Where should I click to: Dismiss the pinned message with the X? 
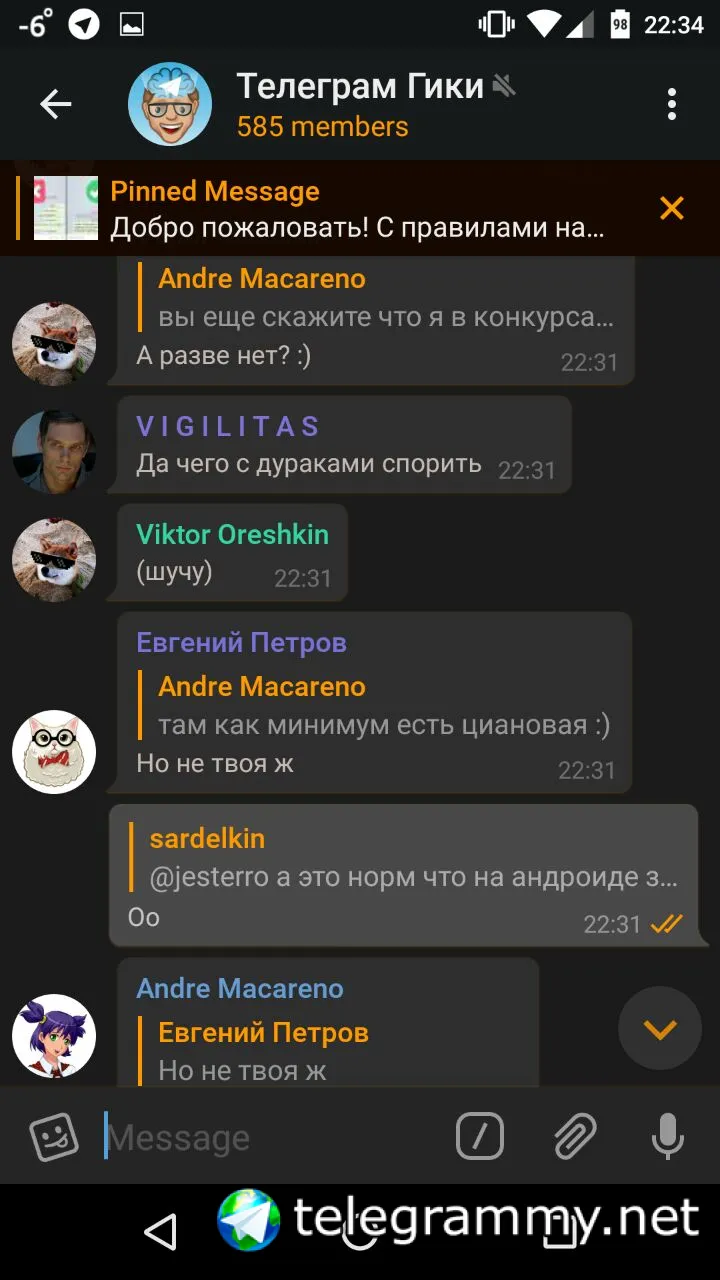[x=671, y=208]
